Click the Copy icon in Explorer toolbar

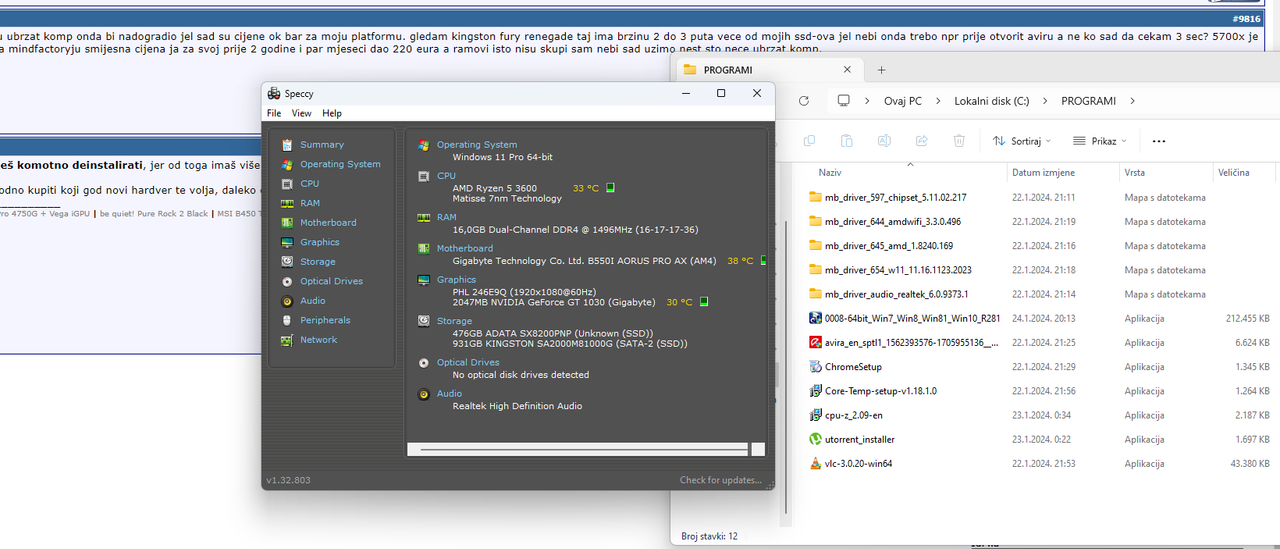pyautogui.click(x=810, y=141)
